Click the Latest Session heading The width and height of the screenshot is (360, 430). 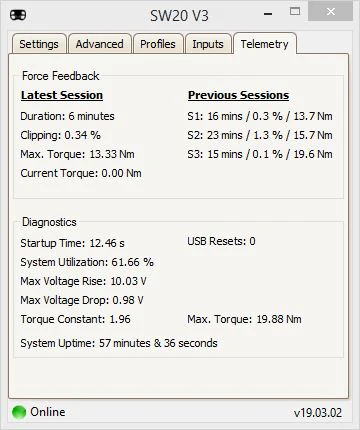coord(62,95)
